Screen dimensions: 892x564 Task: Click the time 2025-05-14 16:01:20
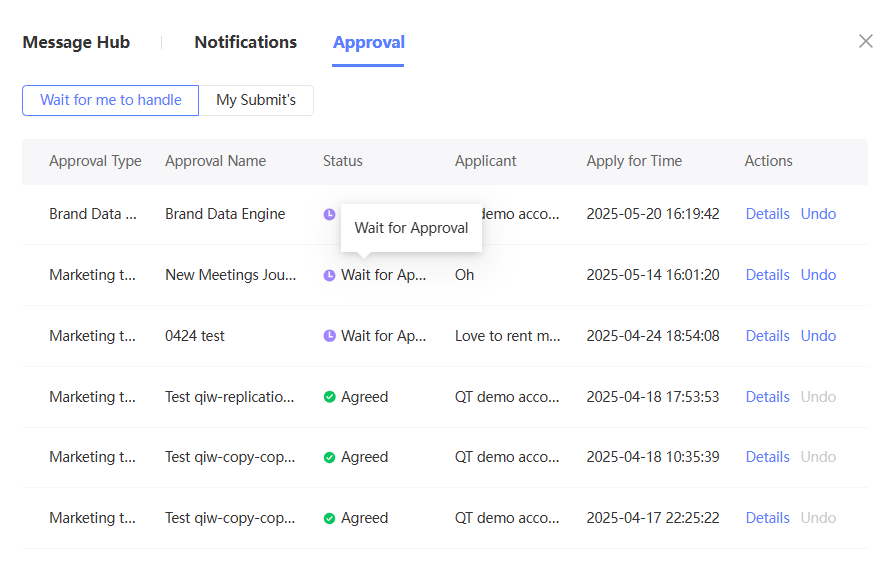tap(653, 275)
